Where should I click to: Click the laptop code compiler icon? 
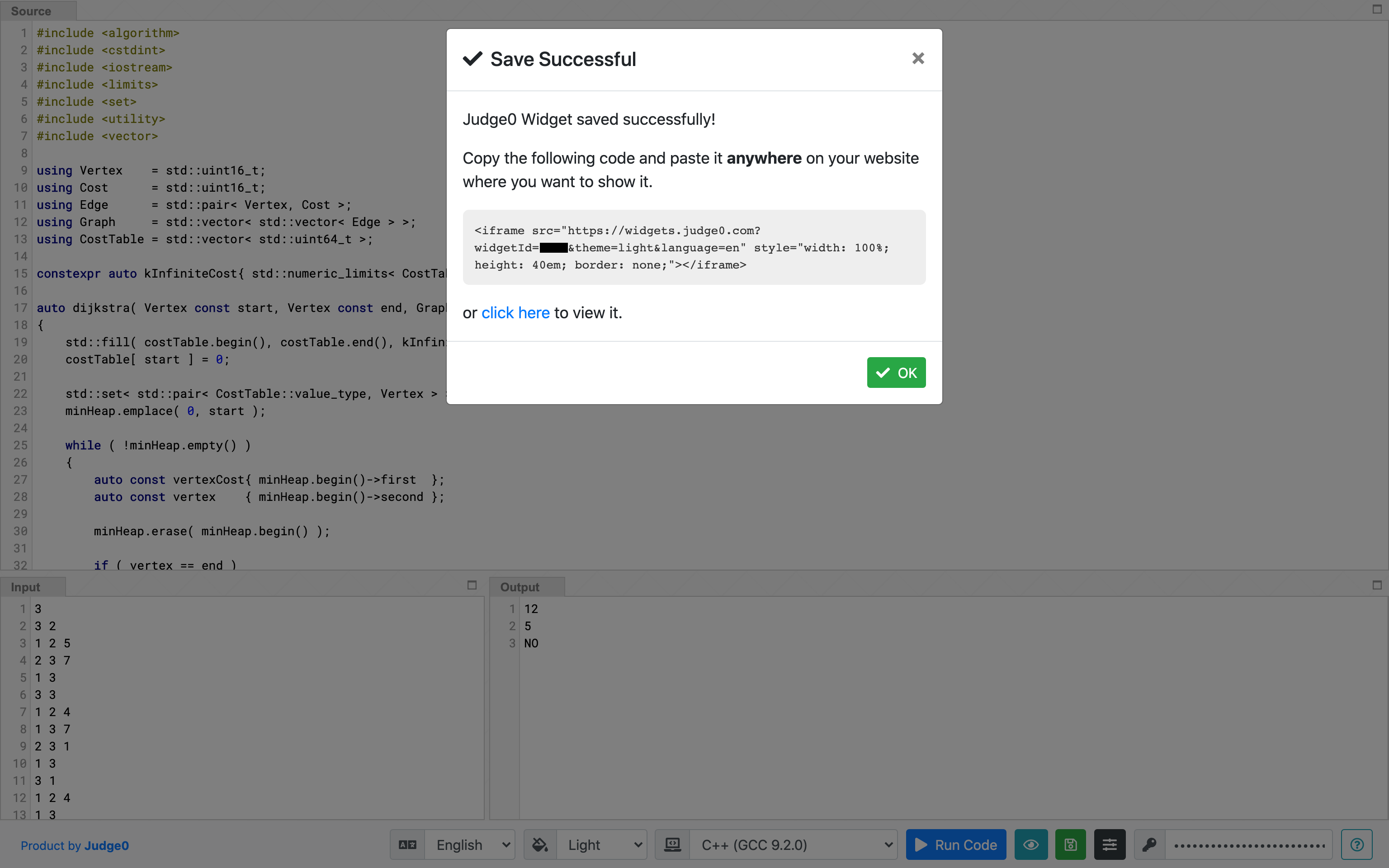point(672,844)
